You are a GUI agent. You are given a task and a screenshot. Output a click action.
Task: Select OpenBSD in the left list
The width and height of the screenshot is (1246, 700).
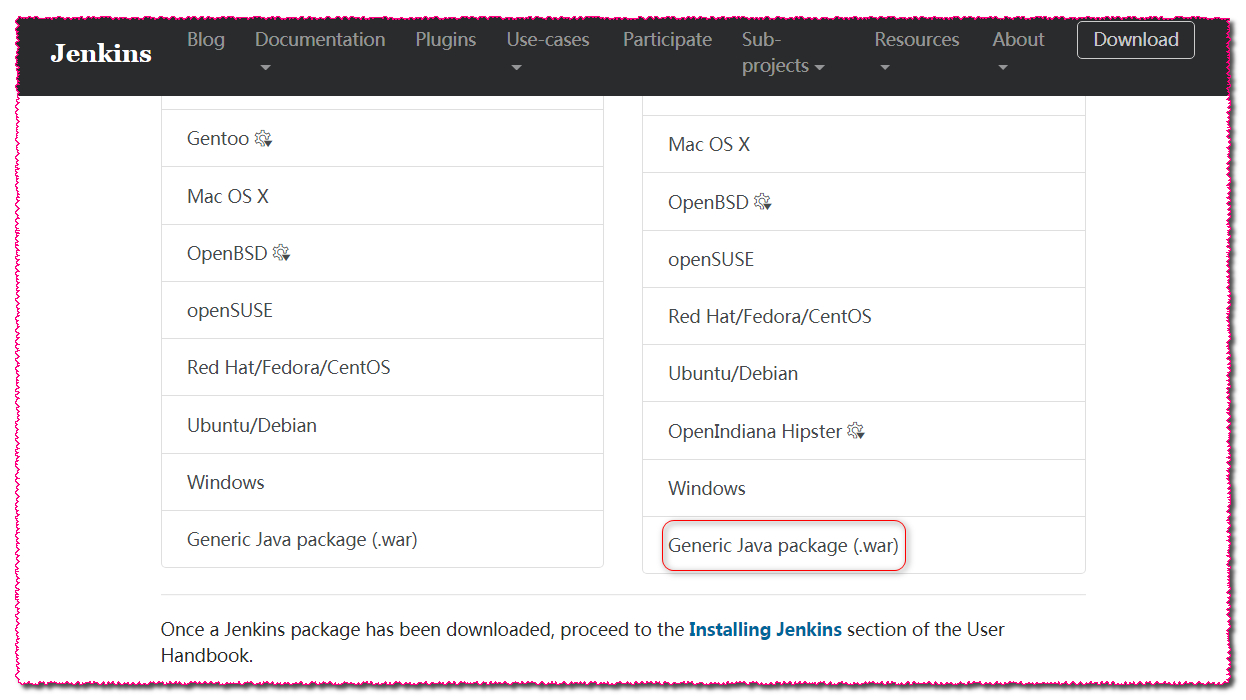[382, 253]
